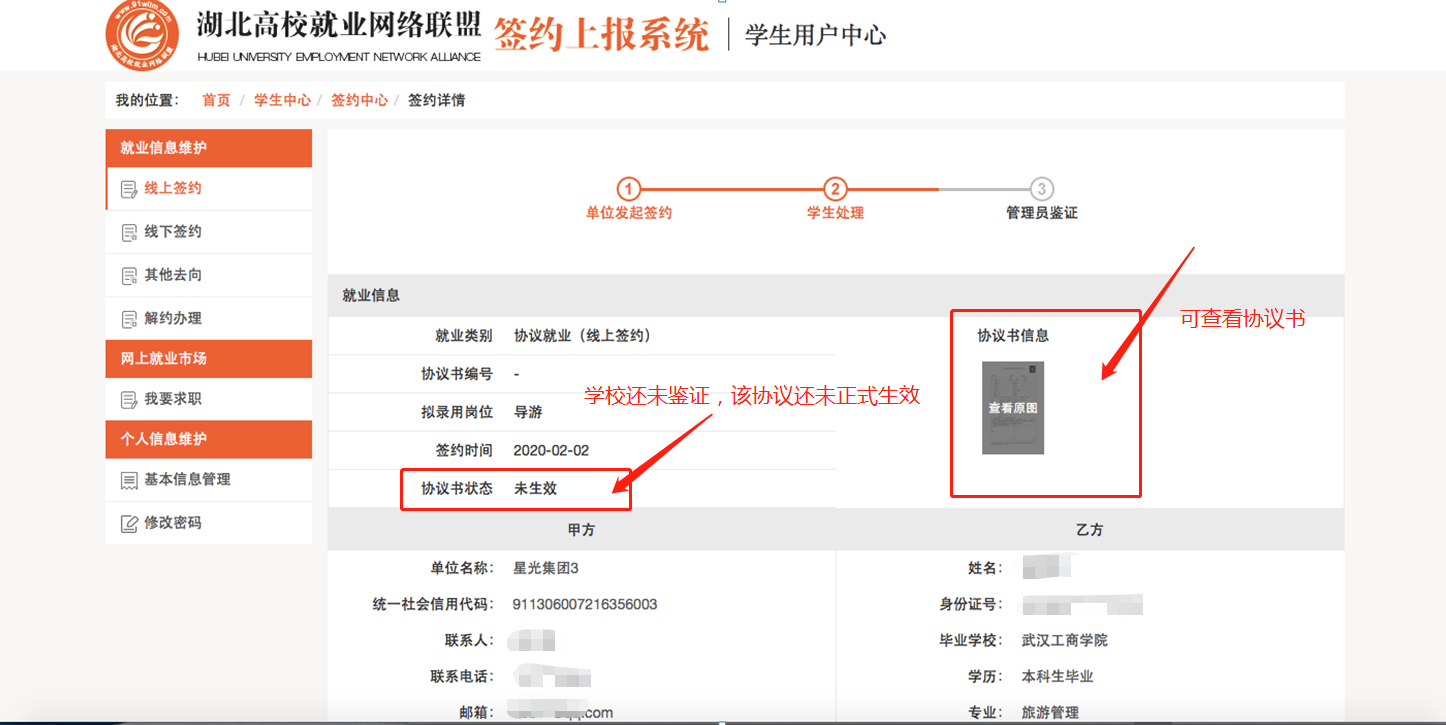Viewport: 1446px width, 725px height.
Task: Click the 解约办理 sidebar icon
Action: pyautogui.click(x=129, y=319)
